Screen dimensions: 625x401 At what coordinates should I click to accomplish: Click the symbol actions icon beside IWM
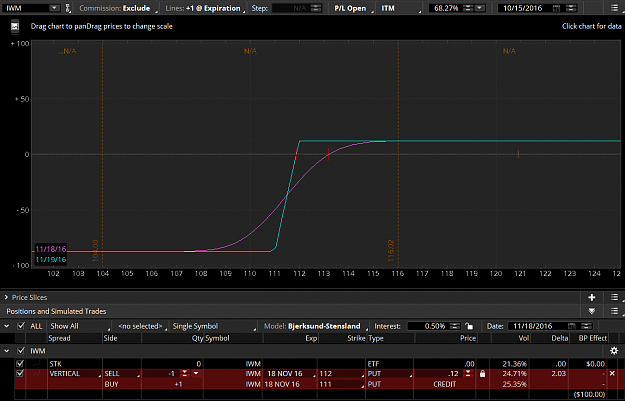68,8
